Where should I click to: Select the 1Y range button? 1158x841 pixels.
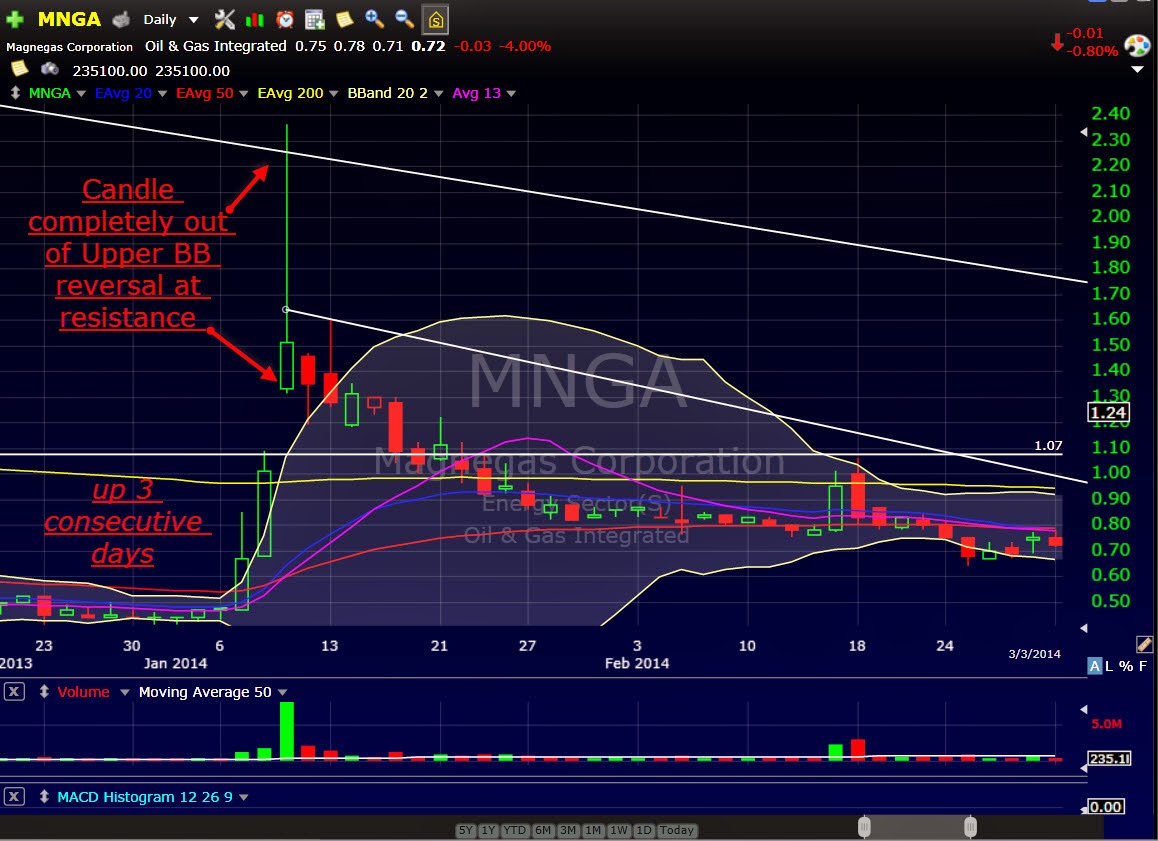488,830
